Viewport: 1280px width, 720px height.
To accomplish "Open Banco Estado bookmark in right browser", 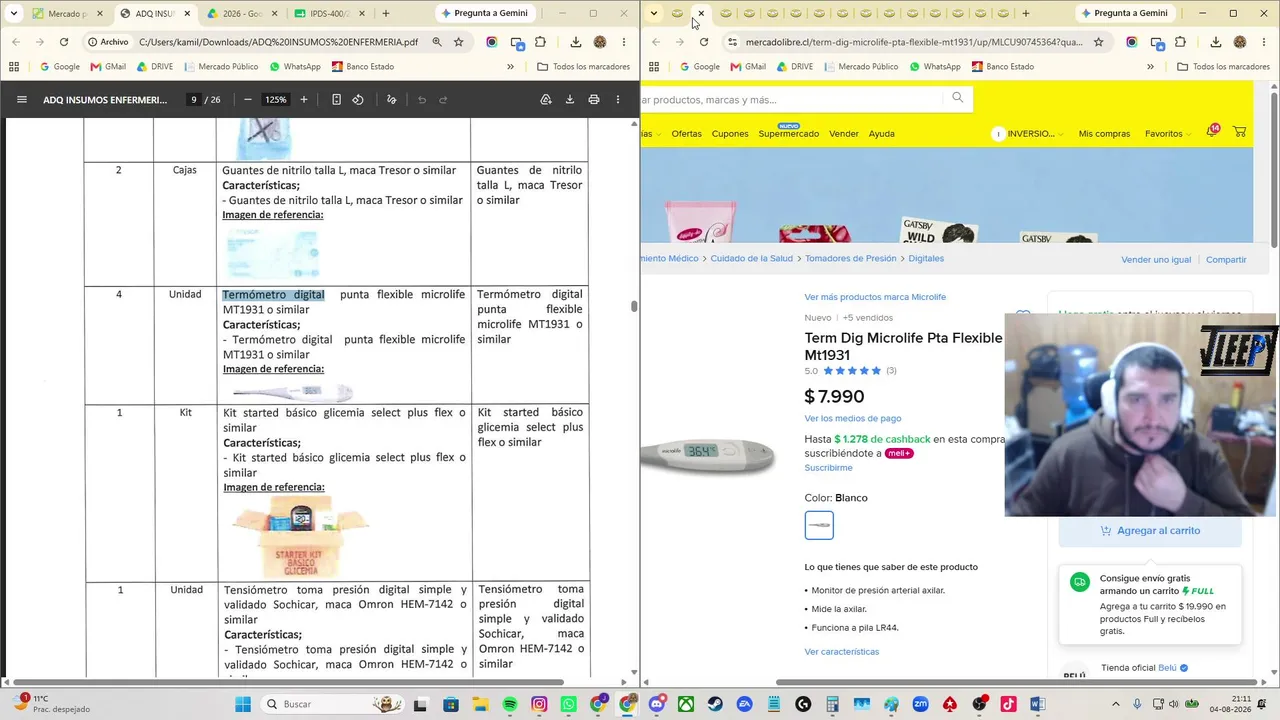I will pyautogui.click(x=1003, y=67).
